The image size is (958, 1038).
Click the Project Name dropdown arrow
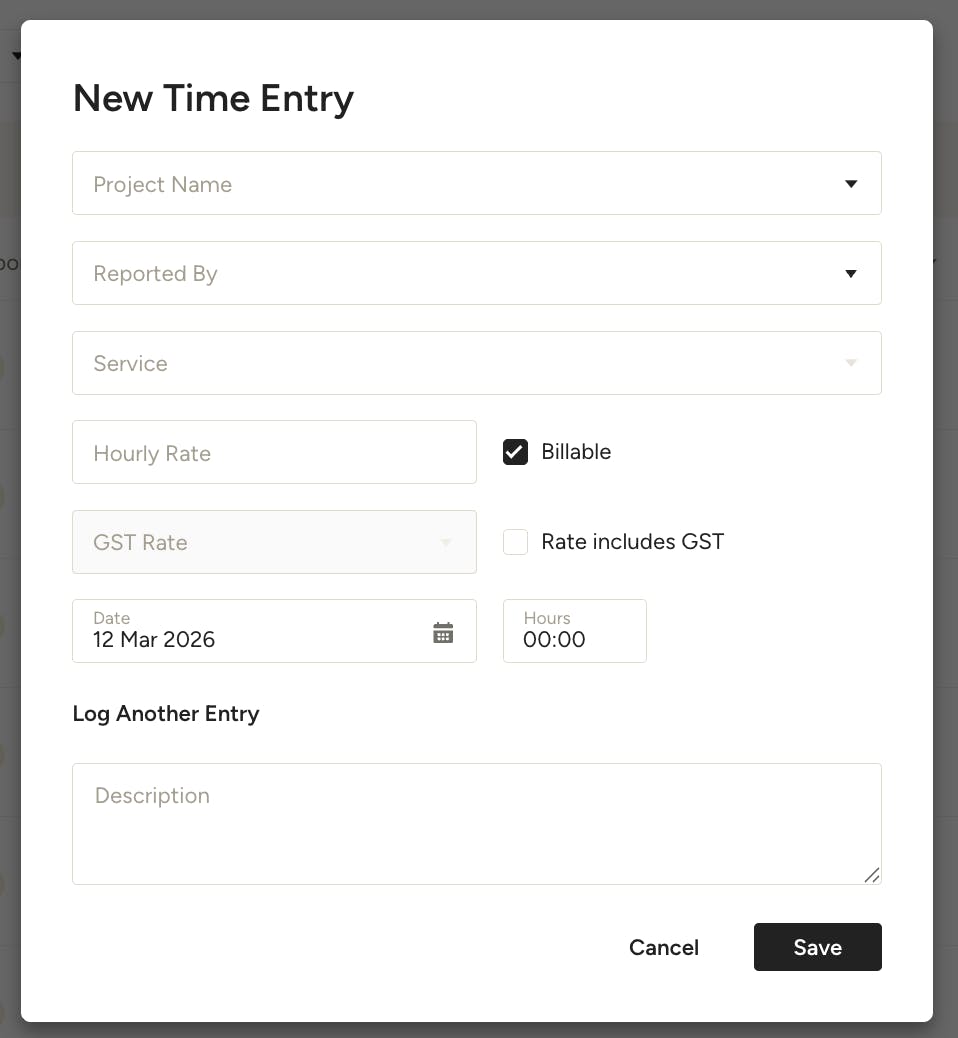(x=851, y=184)
